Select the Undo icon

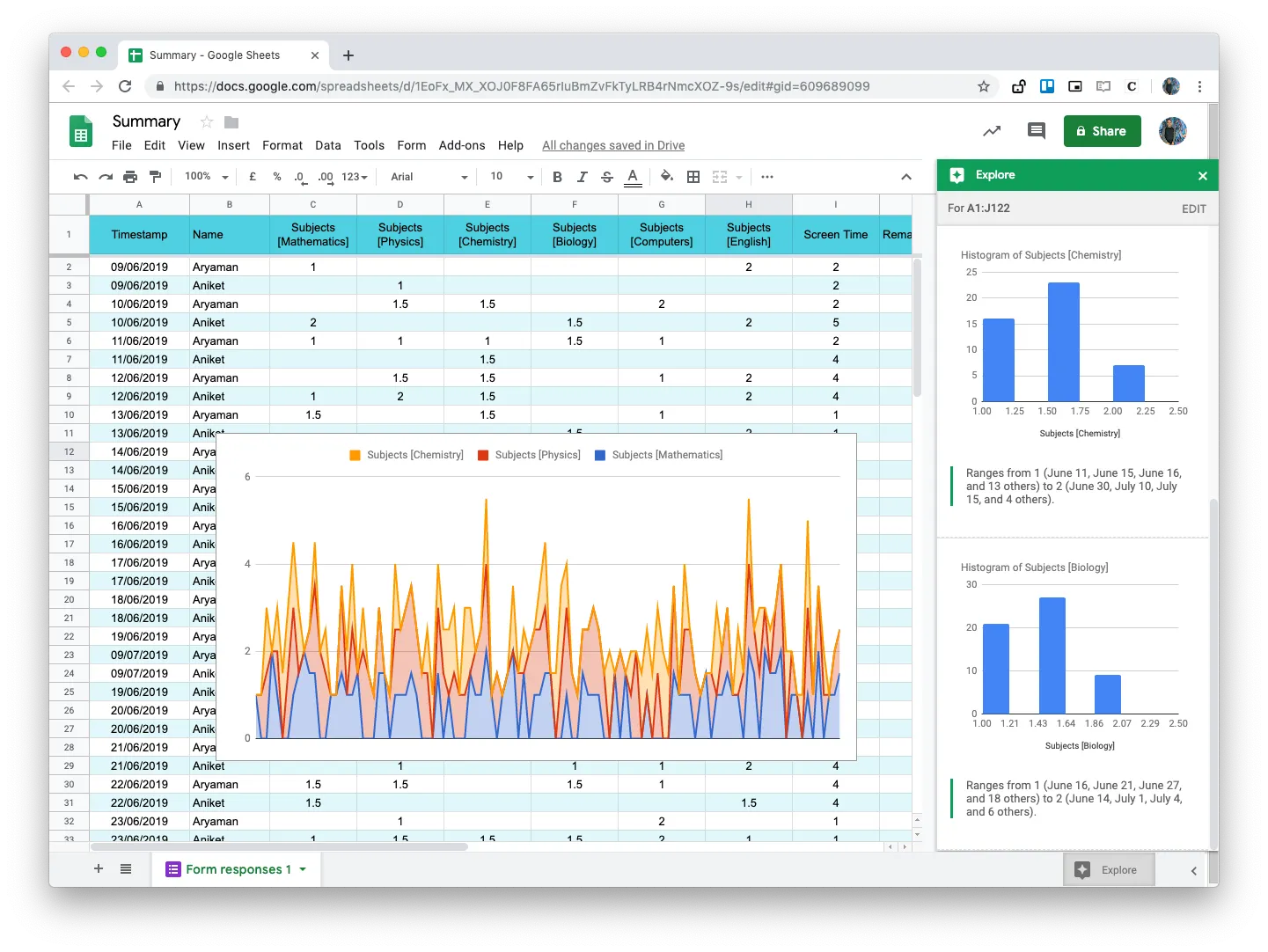click(x=79, y=177)
